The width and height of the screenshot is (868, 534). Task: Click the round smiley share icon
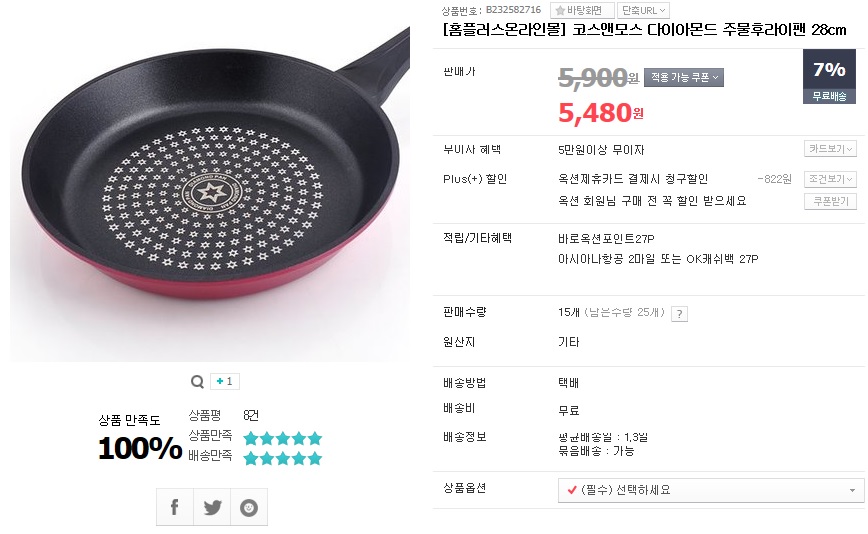(x=249, y=507)
